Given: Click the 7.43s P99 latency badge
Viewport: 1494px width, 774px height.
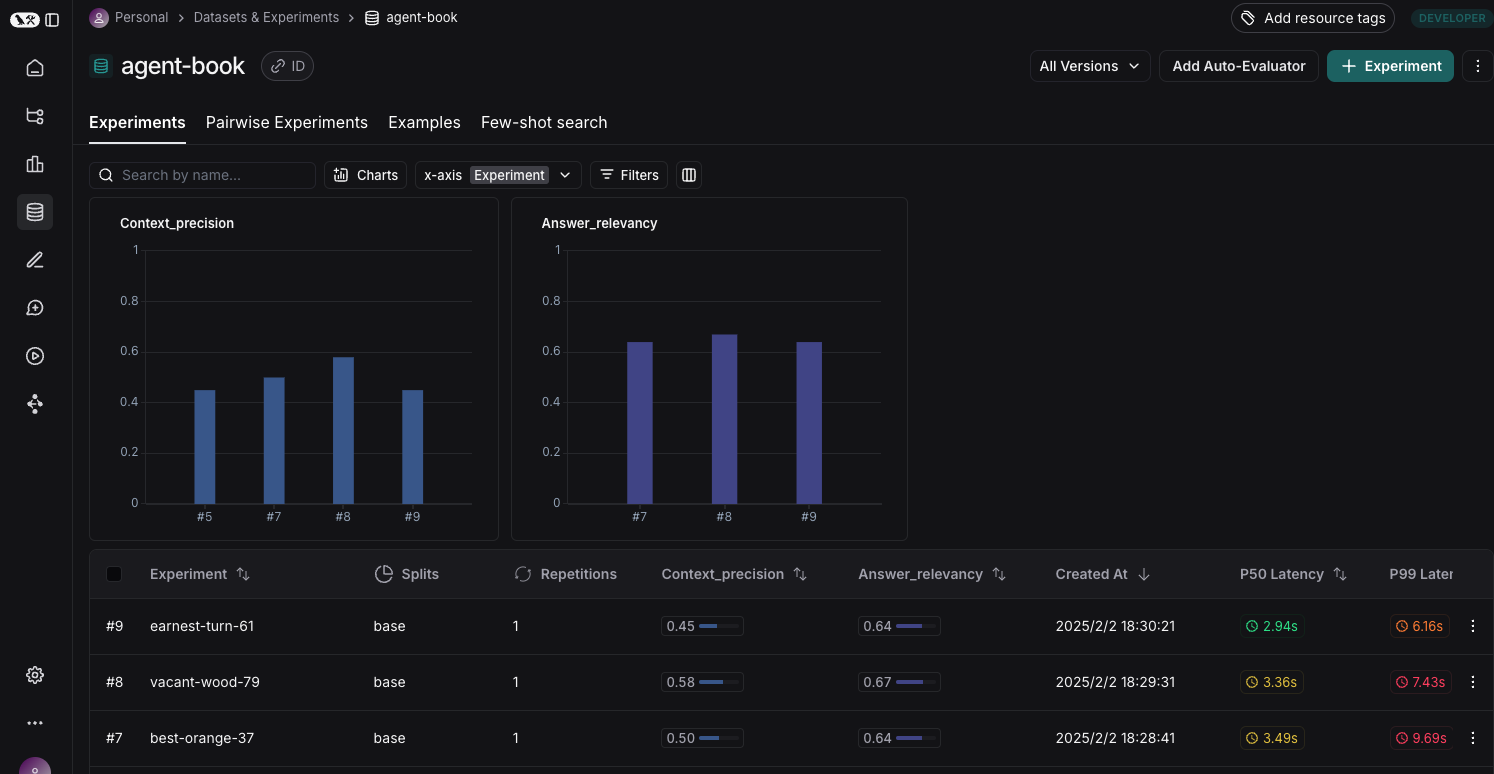Looking at the screenshot, I should (x=1420, y=682).
